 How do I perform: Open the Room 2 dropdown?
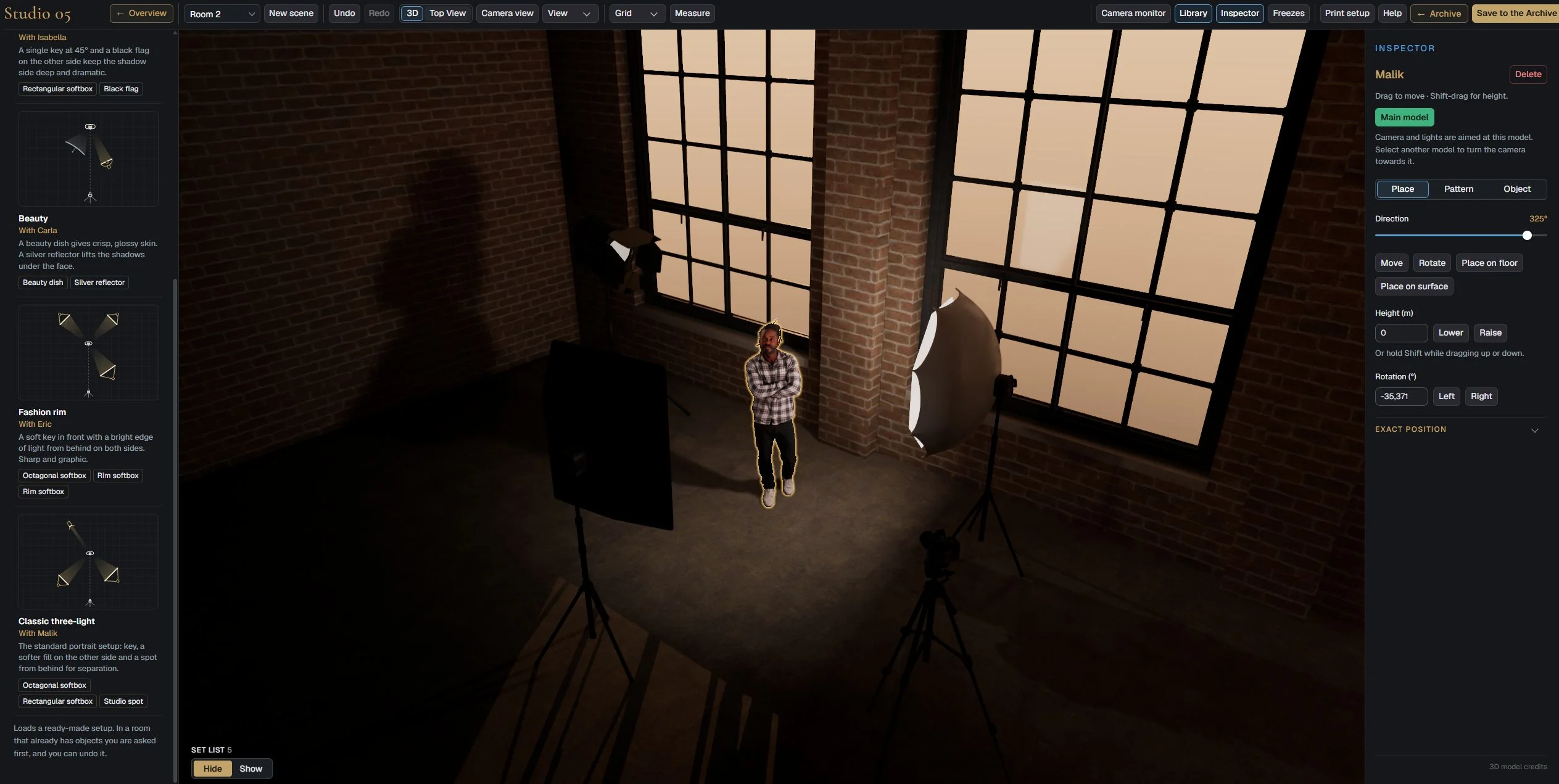pyautogui.click(x=221, y=14)
